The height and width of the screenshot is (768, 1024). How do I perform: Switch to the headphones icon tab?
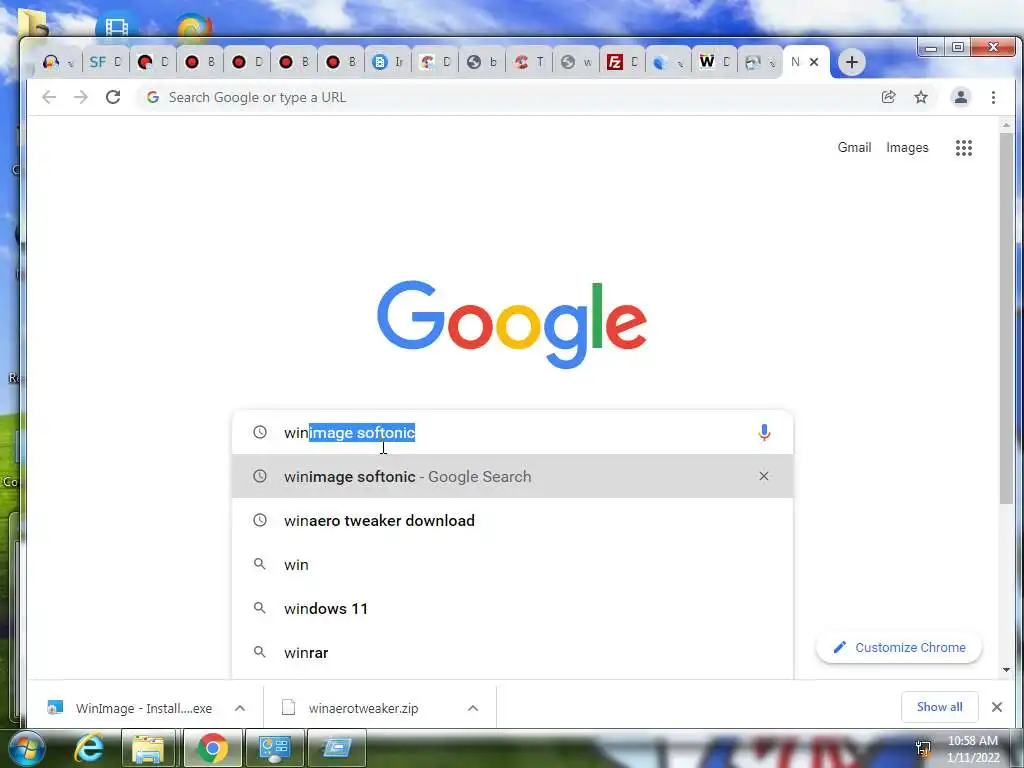tap(57, 62)
